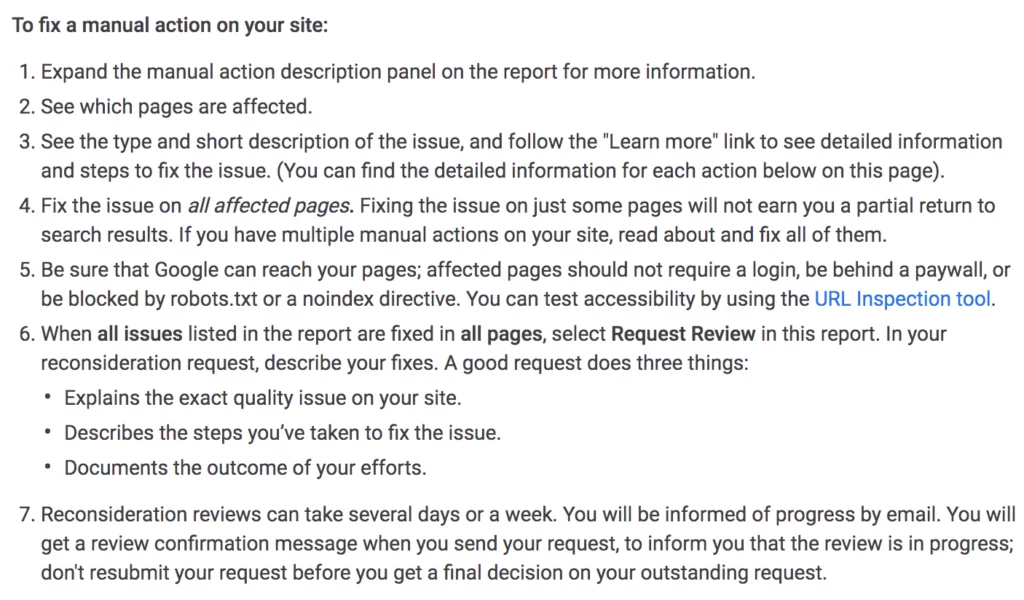Click the bold "all pages" text in step 6

[503, 333]
